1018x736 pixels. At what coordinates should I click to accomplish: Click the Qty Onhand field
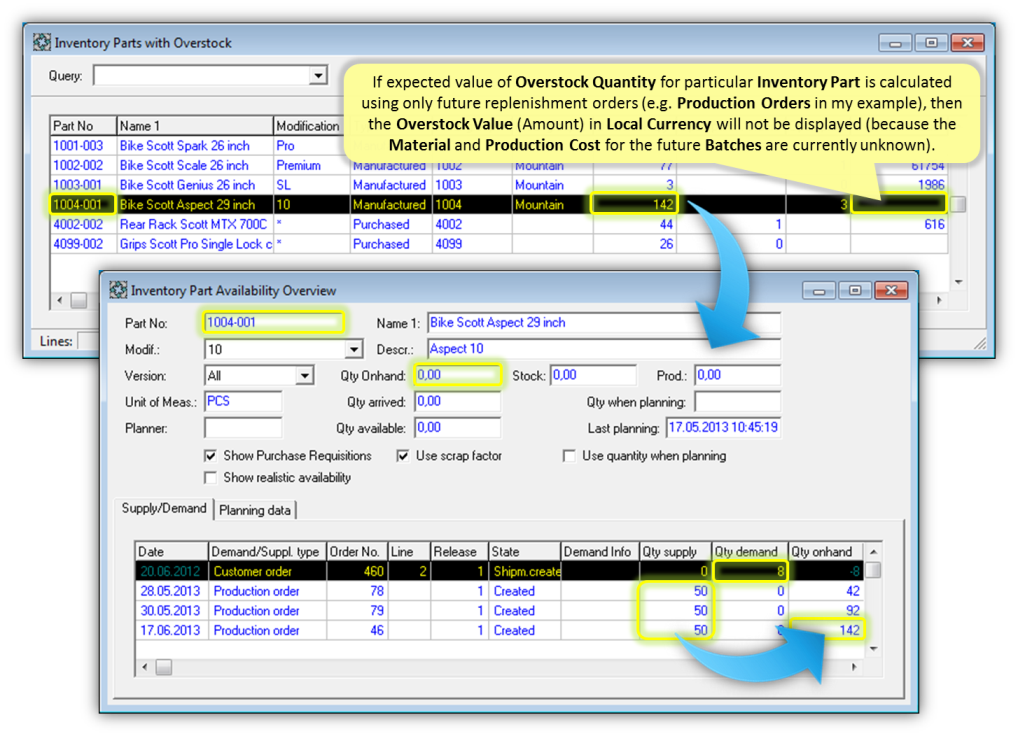point(458,375)
